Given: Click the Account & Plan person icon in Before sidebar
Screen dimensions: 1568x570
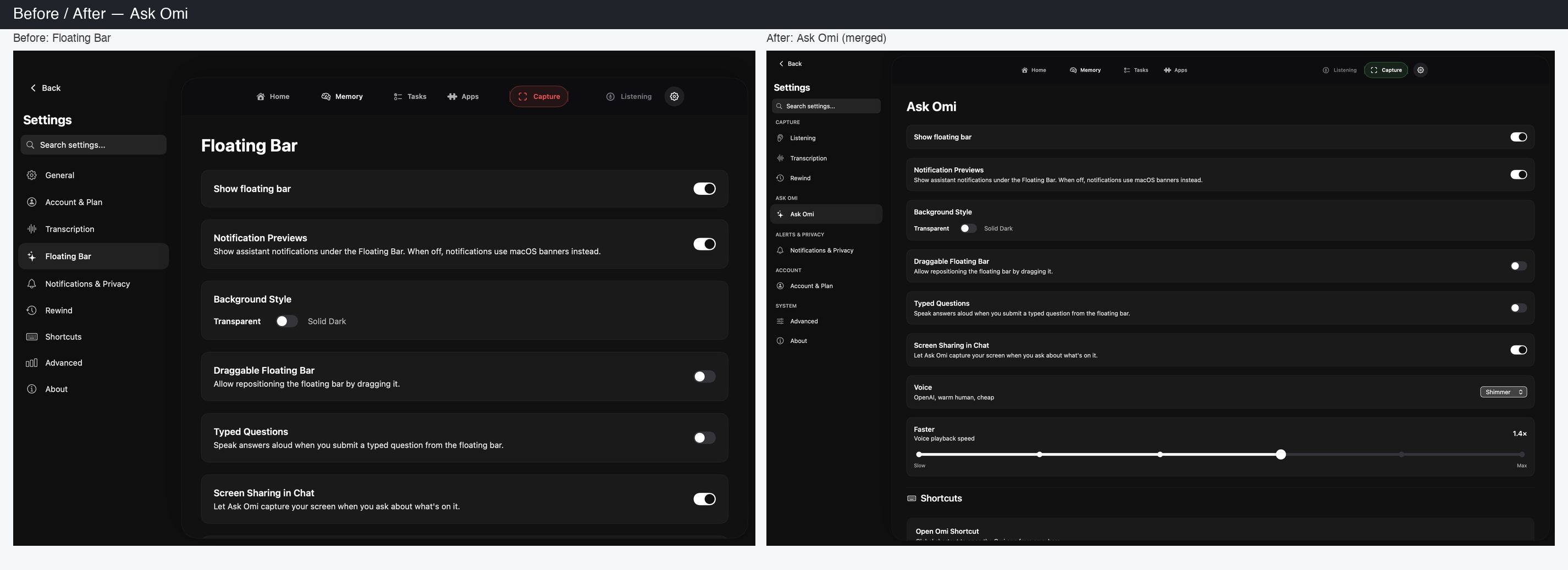Looking at the screenshot, I should (x=32, y=202).
